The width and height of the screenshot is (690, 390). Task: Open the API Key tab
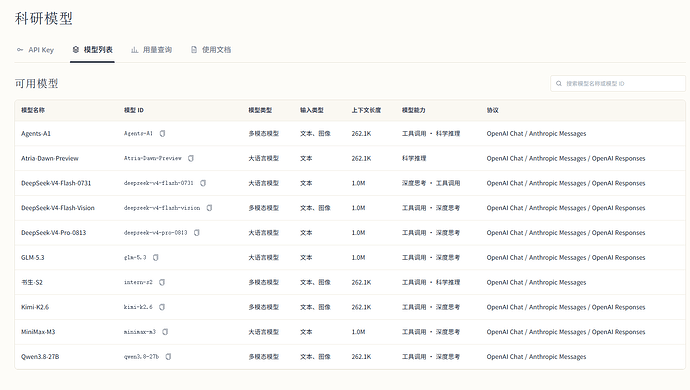click(x=35, y=50)
